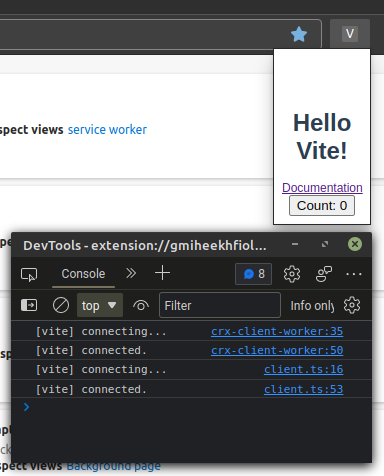
Task: Toggle the console sidebar panel icon
Action: (29, 305)
